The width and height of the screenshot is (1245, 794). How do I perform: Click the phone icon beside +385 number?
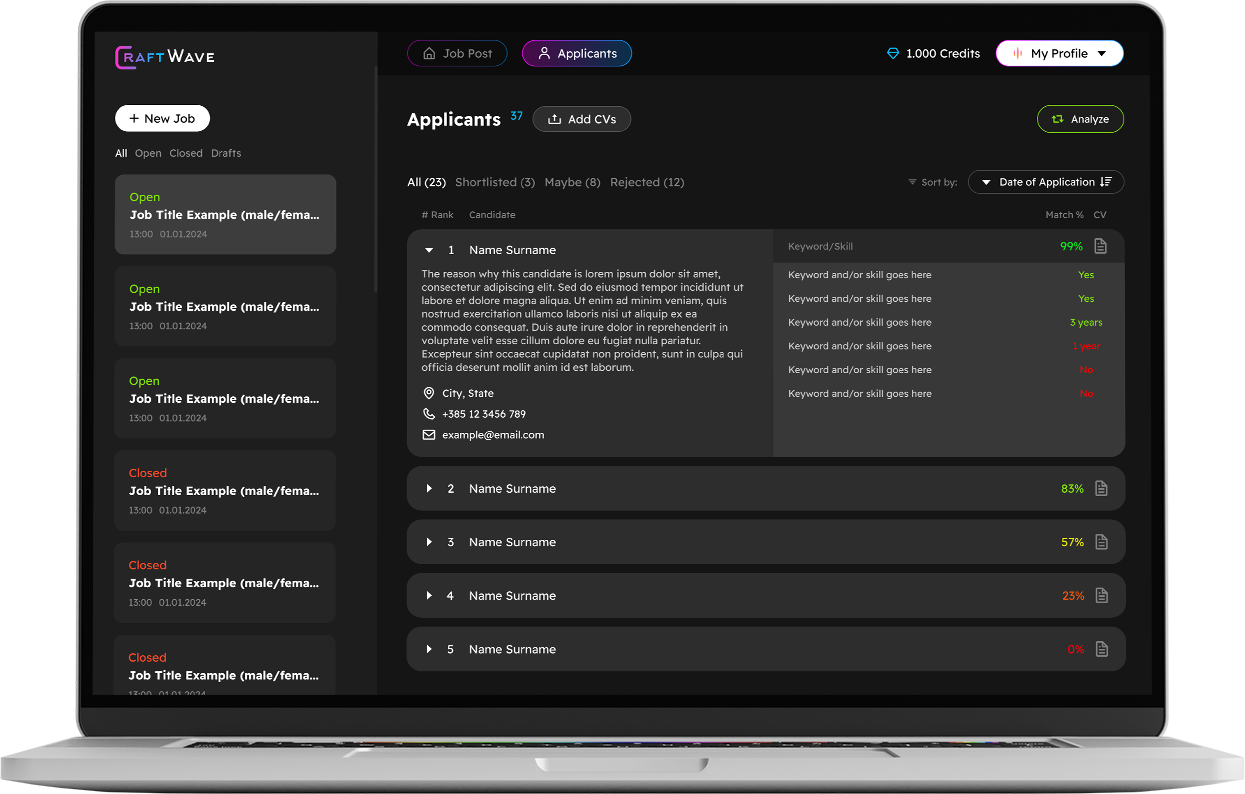(429, 414)
